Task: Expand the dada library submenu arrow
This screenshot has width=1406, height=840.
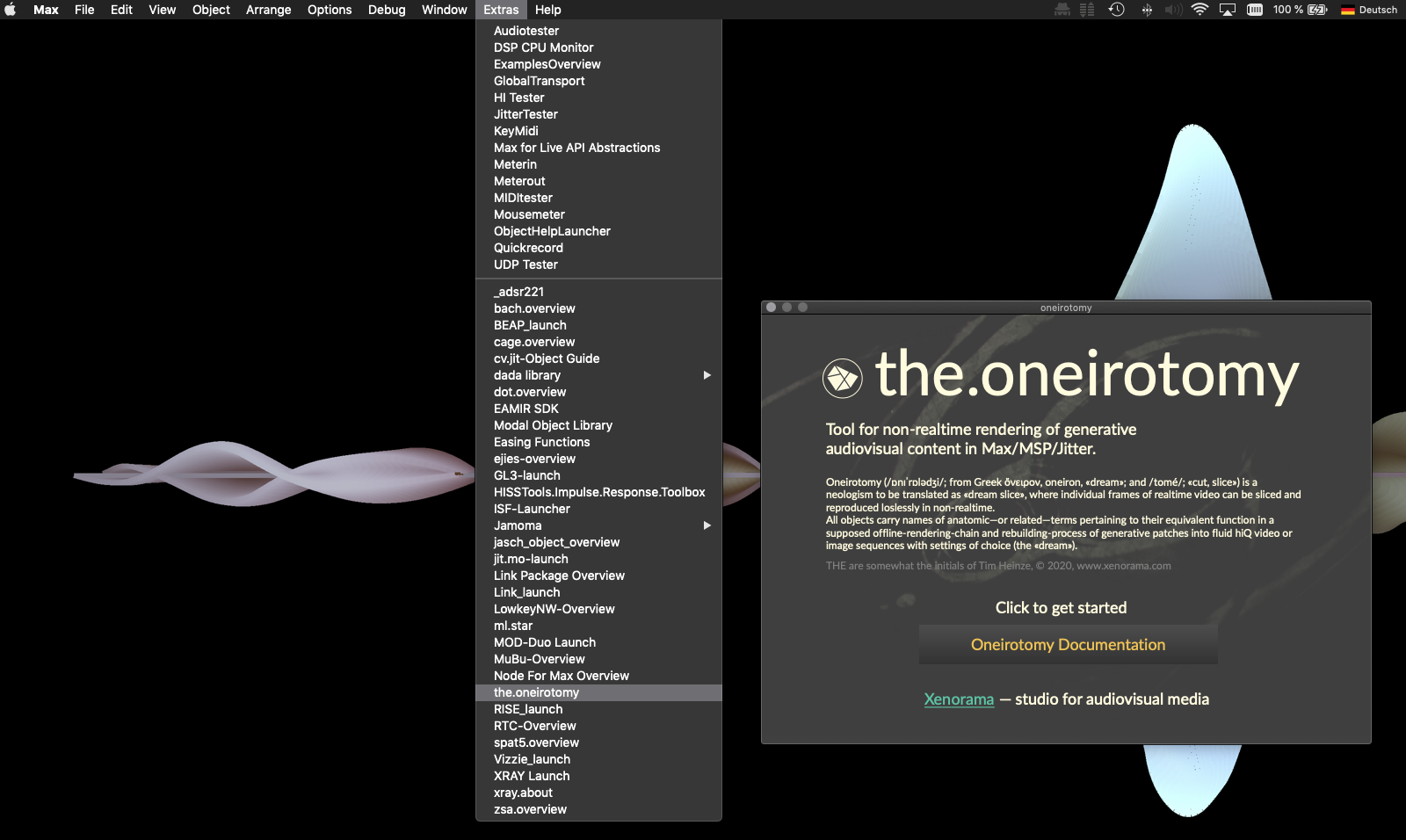Action: tap(707, 375)
